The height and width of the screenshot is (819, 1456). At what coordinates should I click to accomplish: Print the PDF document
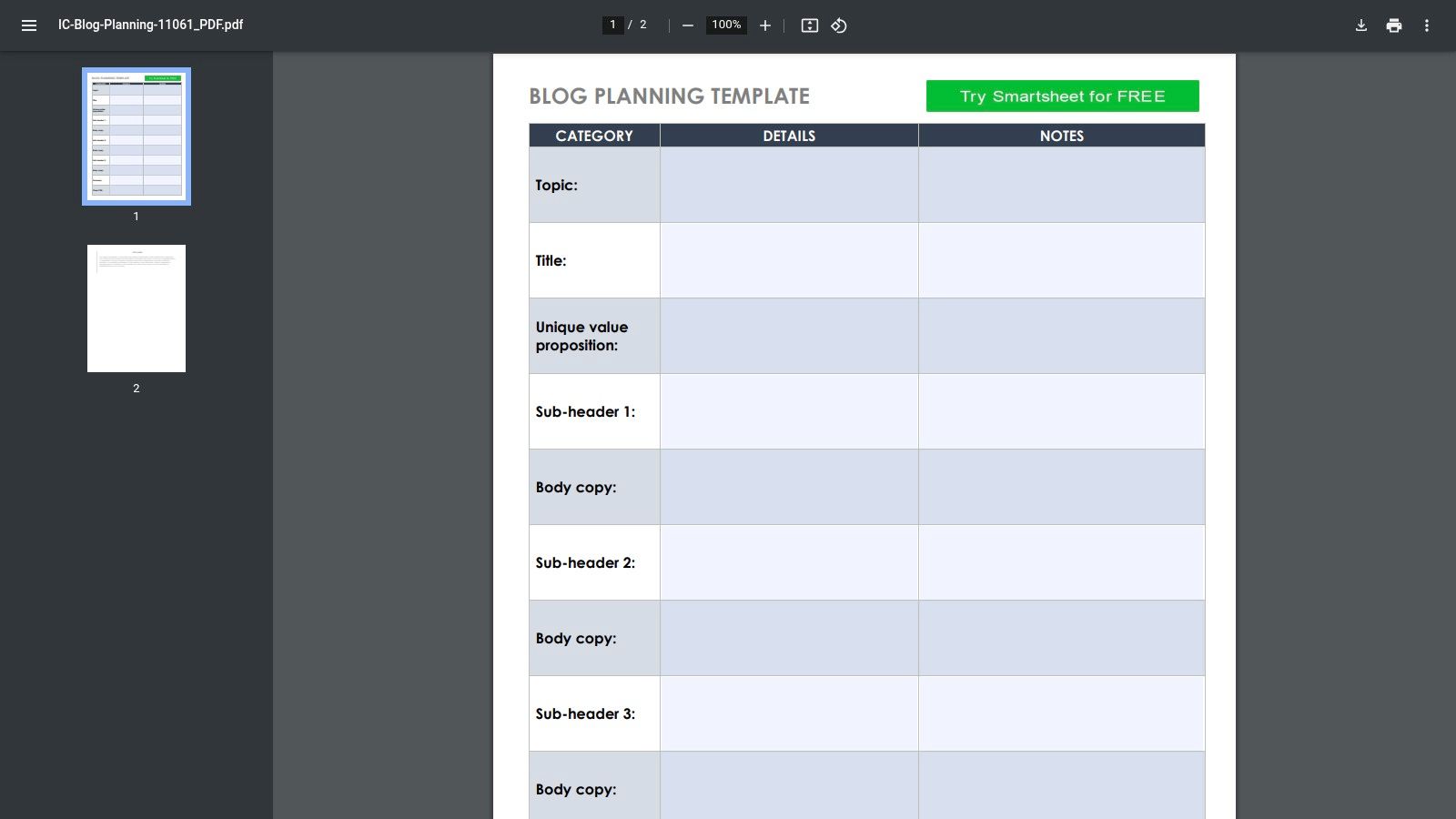click(x=1393, y=25)
